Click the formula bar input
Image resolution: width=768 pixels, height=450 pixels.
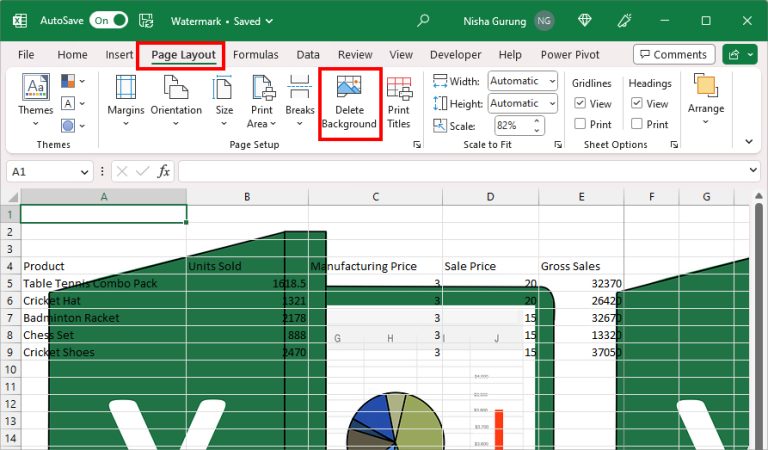pyautogui.click(x=460, y=172)
